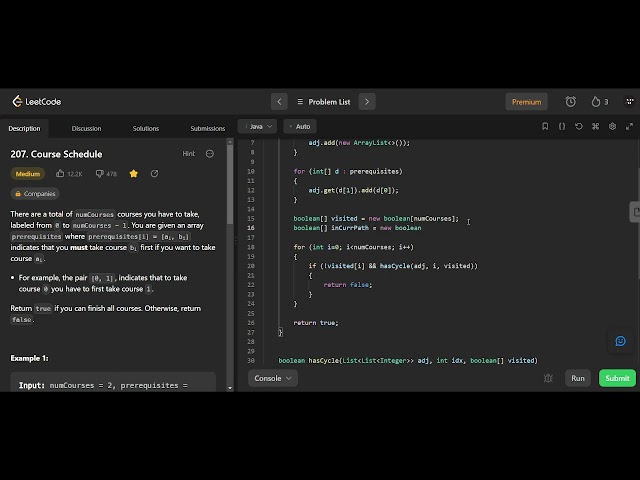
Task: Click the format code braces icon
Action: tap(562, 127)
